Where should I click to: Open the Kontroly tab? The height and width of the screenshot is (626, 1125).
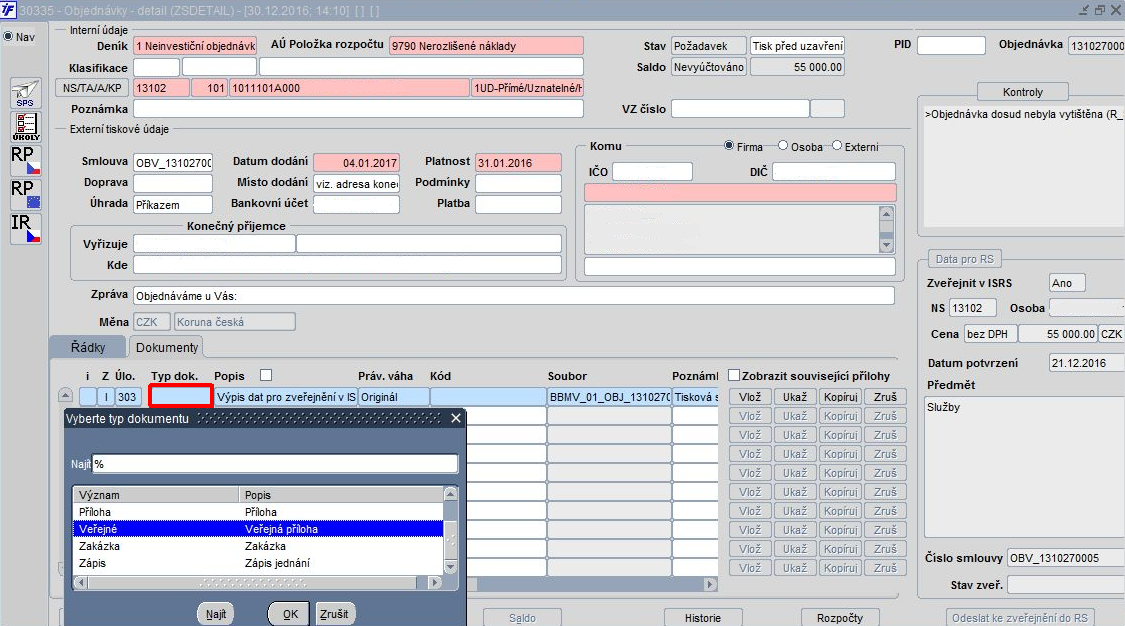(1022, 92)
